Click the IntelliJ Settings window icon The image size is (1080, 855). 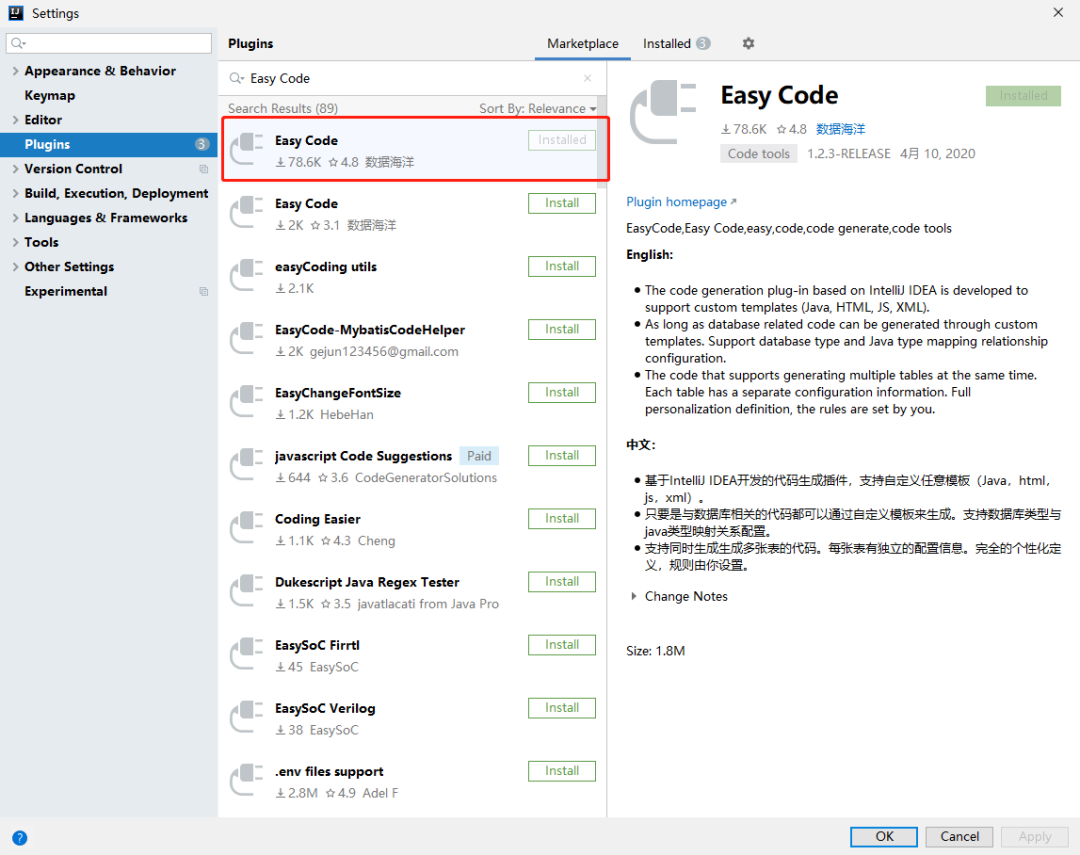coord(16,12)
